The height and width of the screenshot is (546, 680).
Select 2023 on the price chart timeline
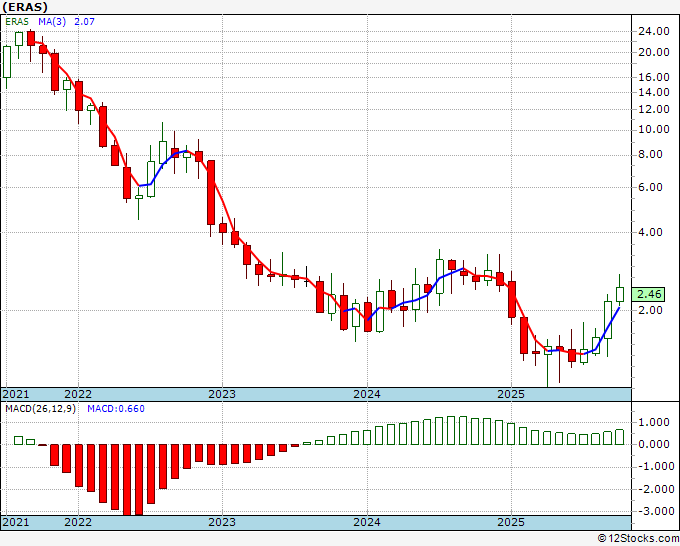[222, 394]
